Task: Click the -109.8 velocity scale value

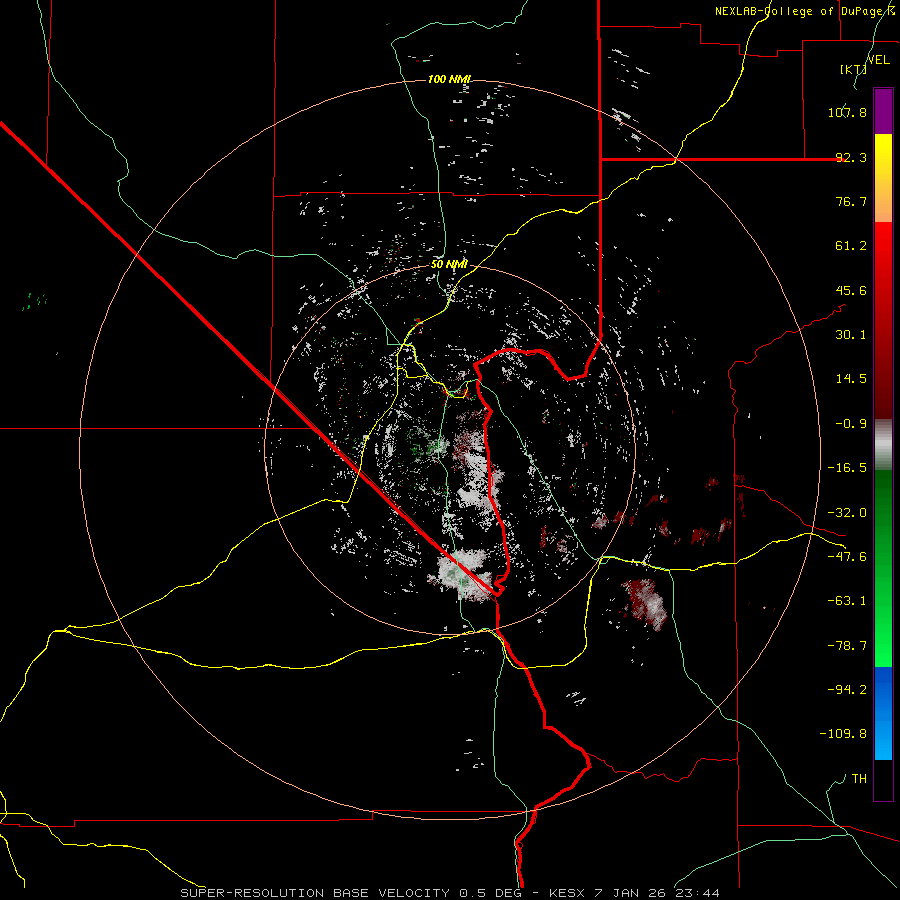Action: tap(843, 734)
